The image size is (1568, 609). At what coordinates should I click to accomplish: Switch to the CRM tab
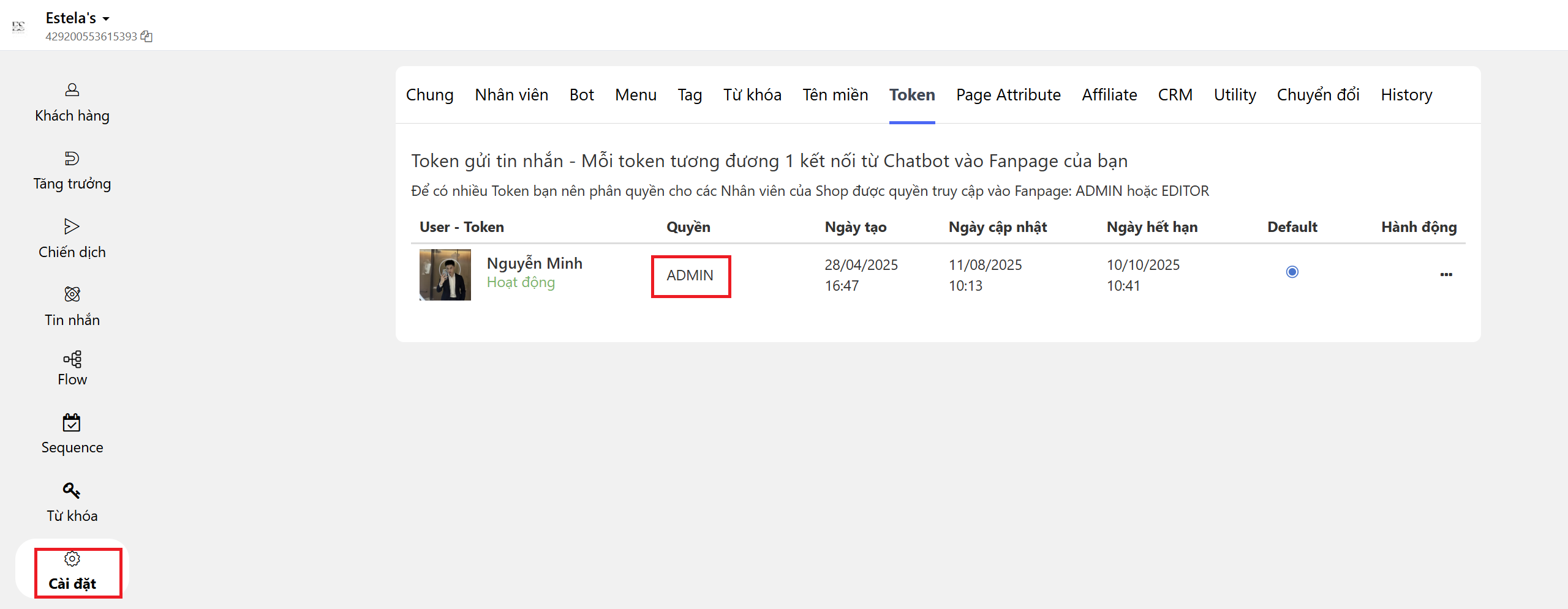(1175, 95)
